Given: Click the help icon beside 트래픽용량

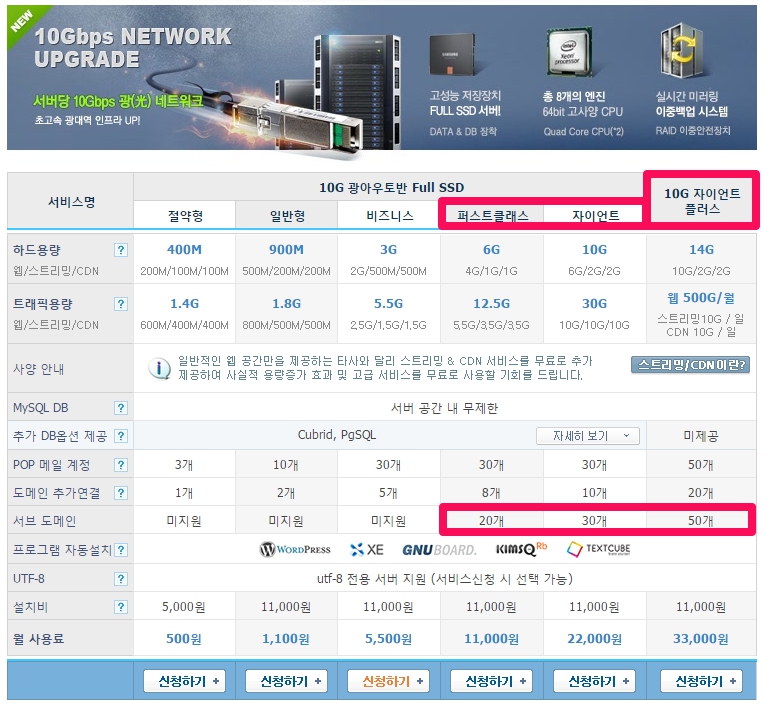Looking at the screenshot, I should (121, 304).
